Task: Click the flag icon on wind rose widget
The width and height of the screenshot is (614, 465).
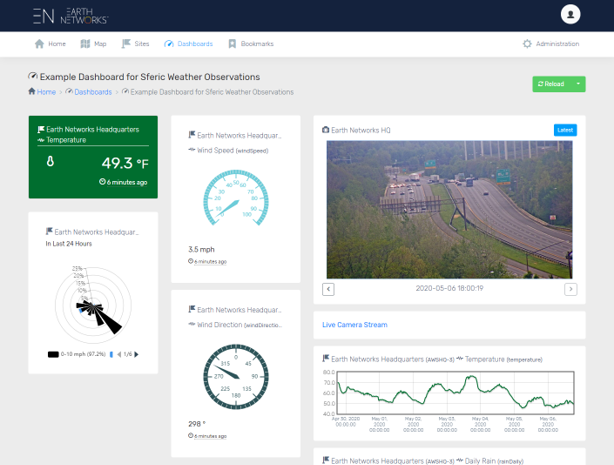Action: point(49,231)
